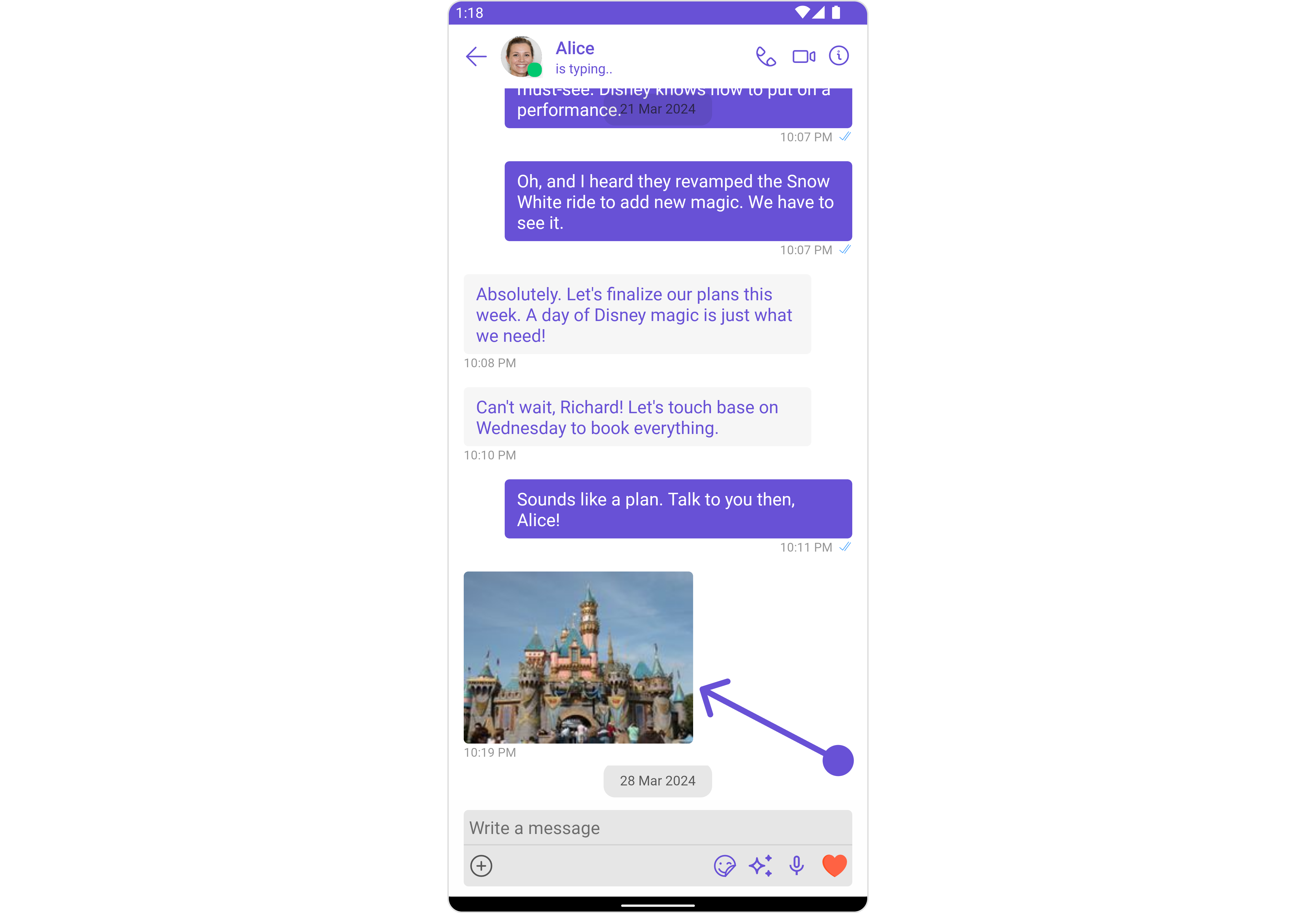The image size is (1316, 913).
Task: Focus the Write a message field
Action: [657, 828]
